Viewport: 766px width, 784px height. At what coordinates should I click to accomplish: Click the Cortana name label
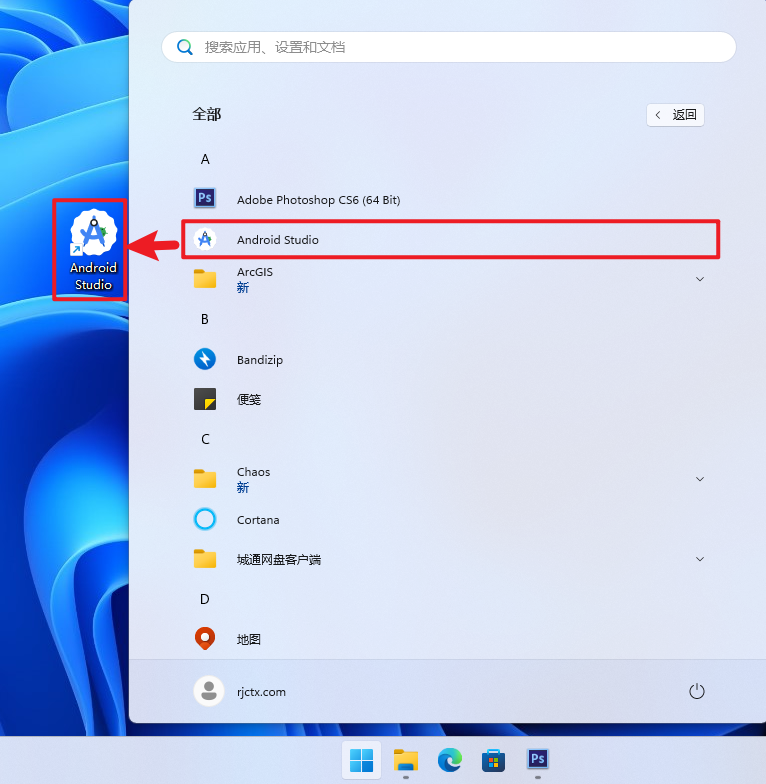point(258,520)
